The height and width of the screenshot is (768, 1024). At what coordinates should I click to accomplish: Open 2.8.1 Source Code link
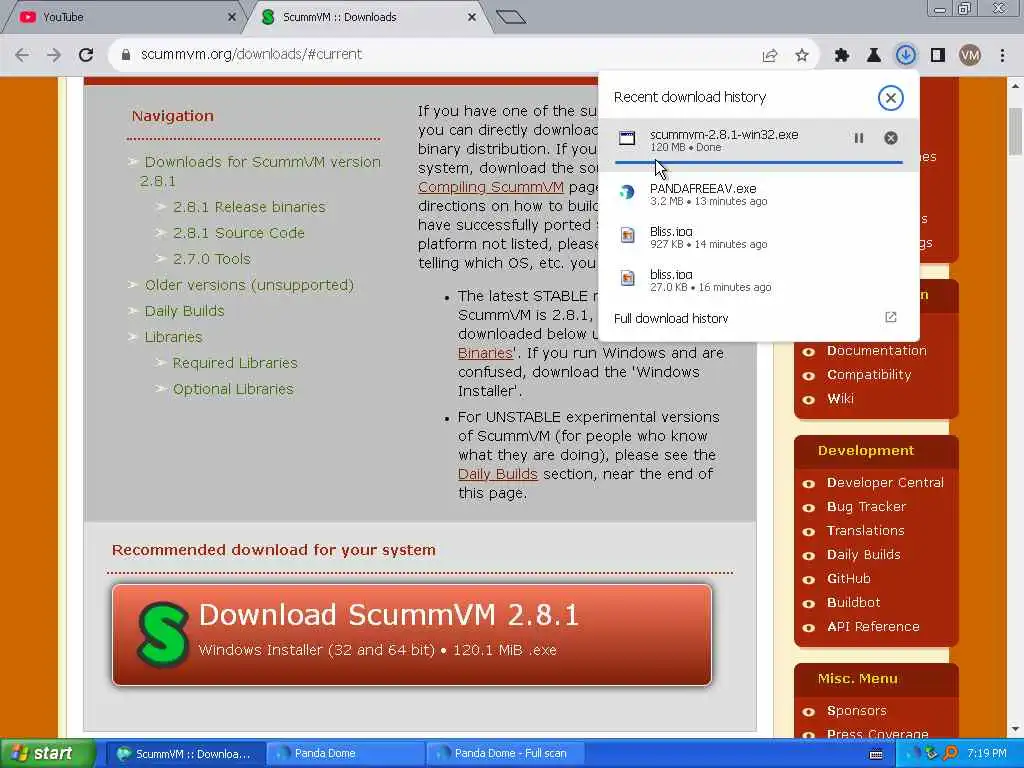coord(238,233)
